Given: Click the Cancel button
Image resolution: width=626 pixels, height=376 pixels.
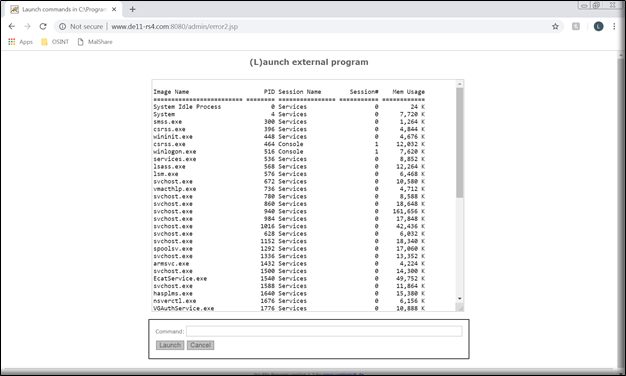Looking at the screenshot, I should (200, 345).
